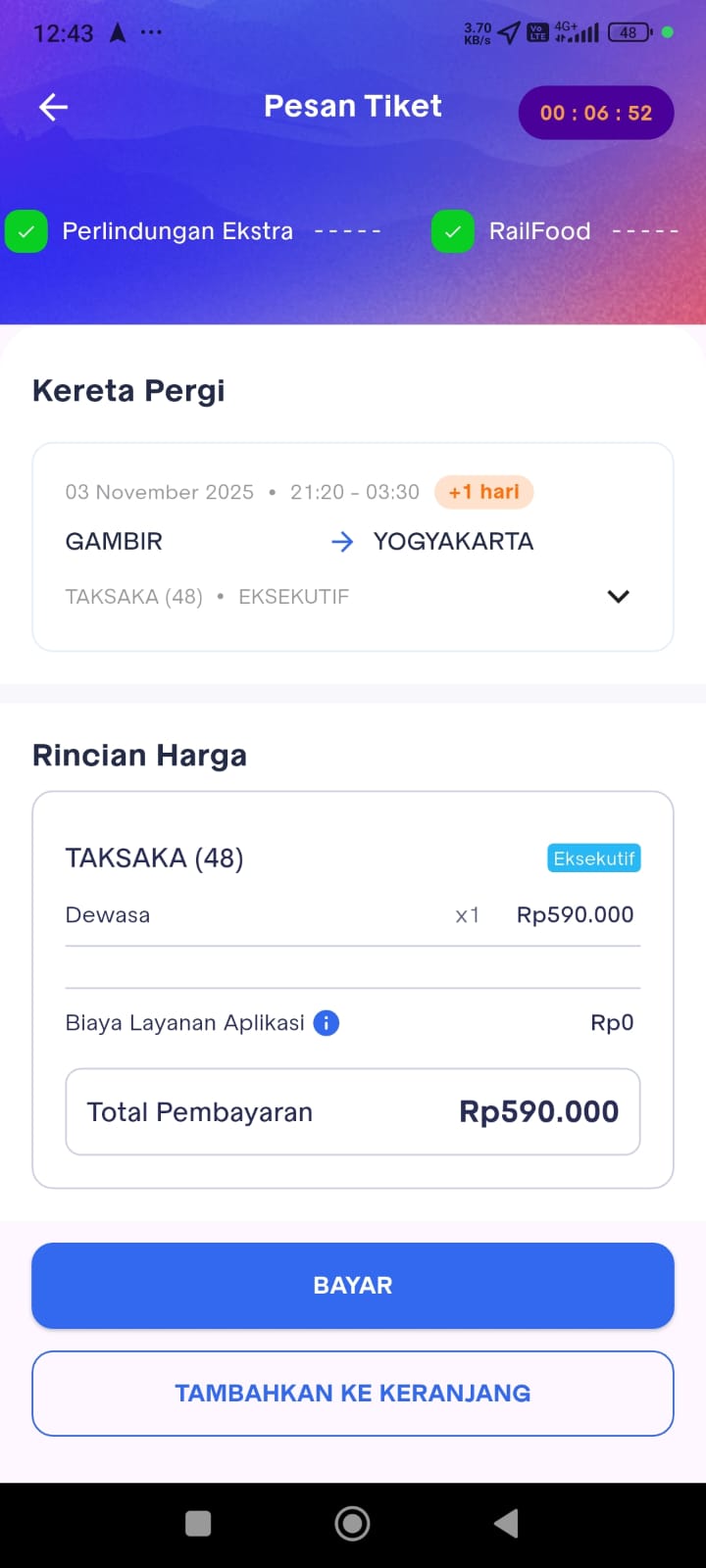Tap the route arrow between stations
Image resolution: width=706 pixels, height=1568 pixels.
point(342,542)
